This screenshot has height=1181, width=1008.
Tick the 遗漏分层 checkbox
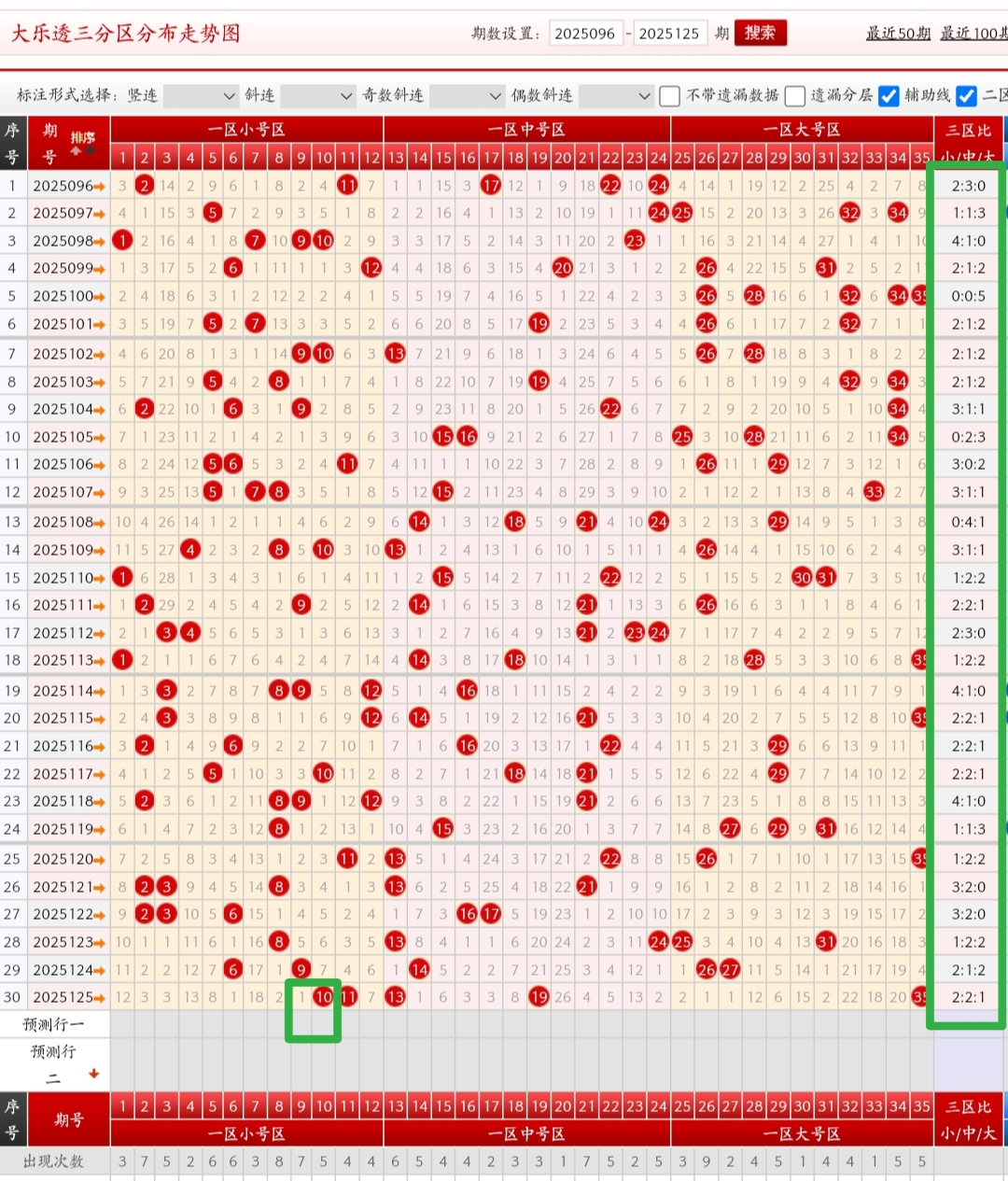point(795,96)
